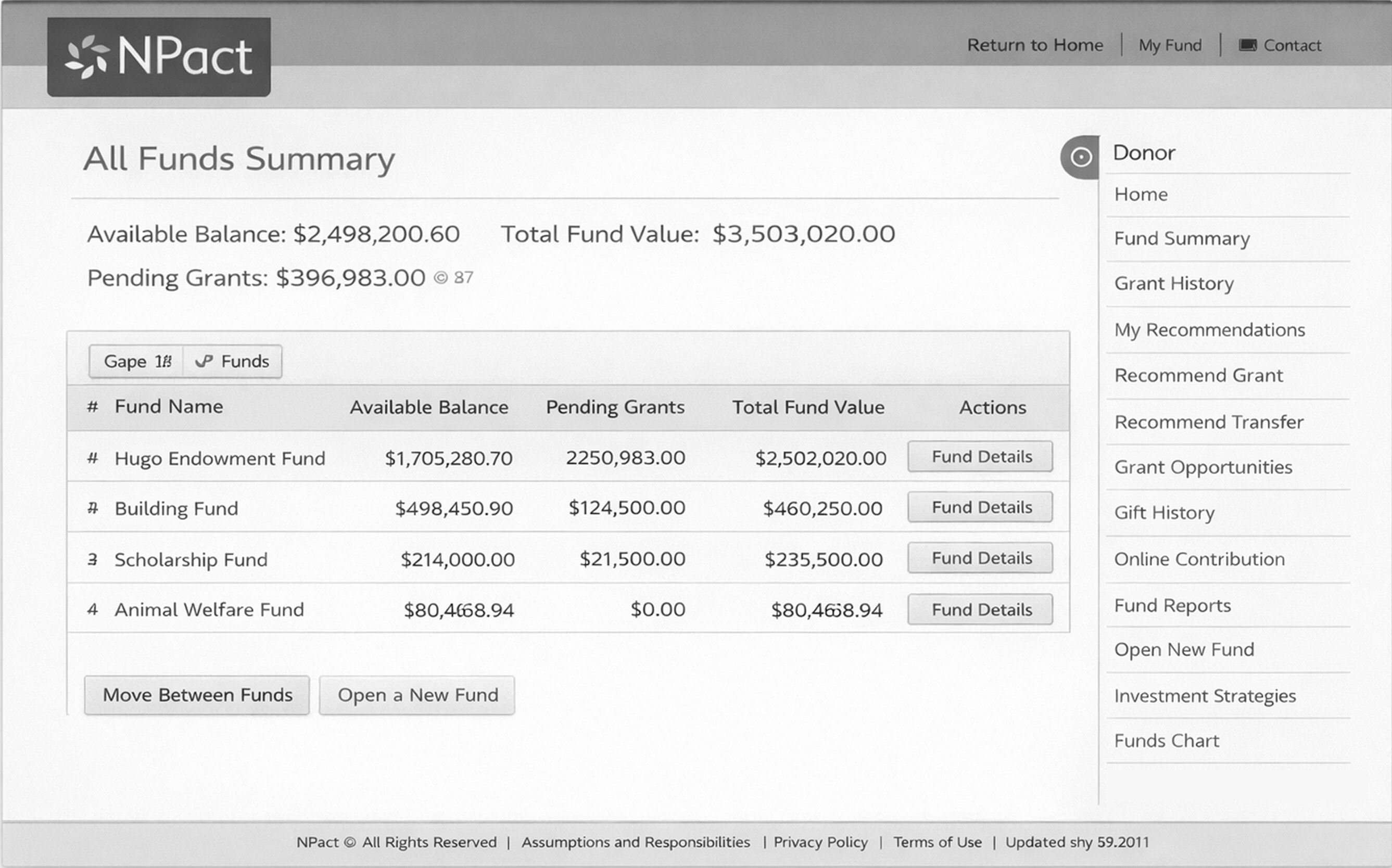Select the Funds toggle button
Viewport: 1392px width, 868px height.
point(233,362)
